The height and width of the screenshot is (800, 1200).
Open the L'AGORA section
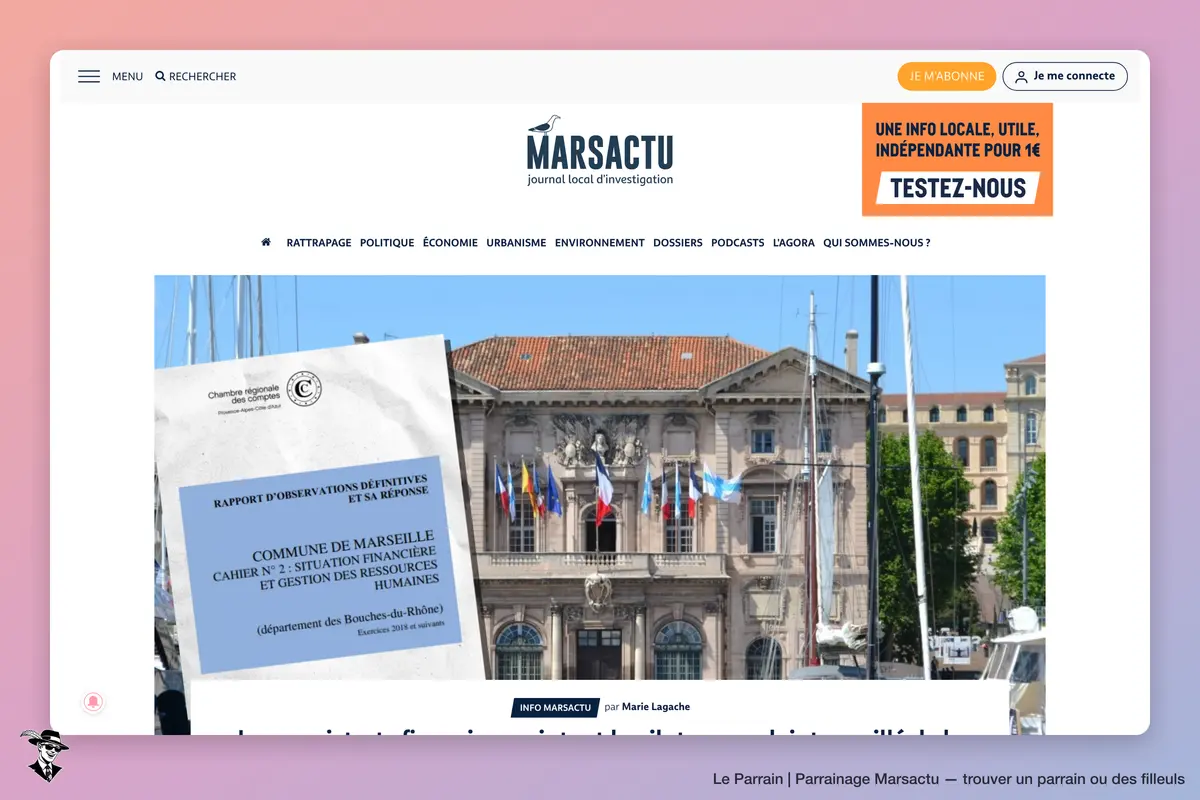[x=794, y=243]
